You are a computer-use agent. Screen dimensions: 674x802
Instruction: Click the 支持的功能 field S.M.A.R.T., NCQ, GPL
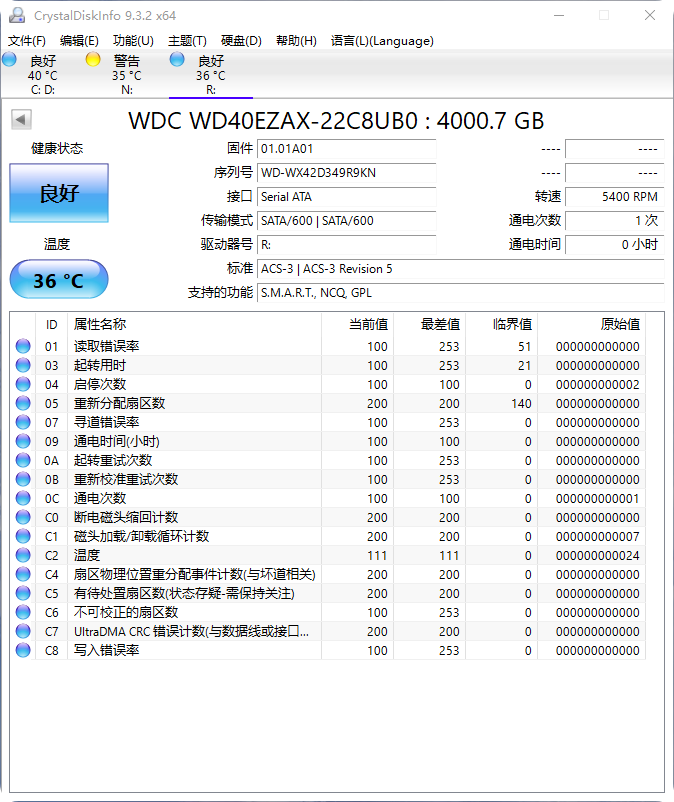click(461, 293)
